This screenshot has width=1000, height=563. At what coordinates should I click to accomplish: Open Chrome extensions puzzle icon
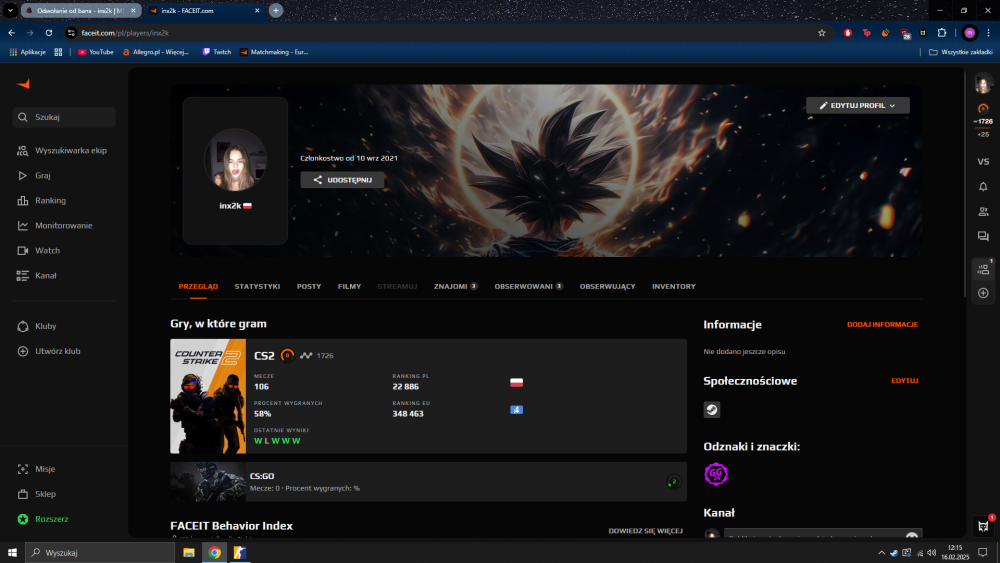(942, 33)
